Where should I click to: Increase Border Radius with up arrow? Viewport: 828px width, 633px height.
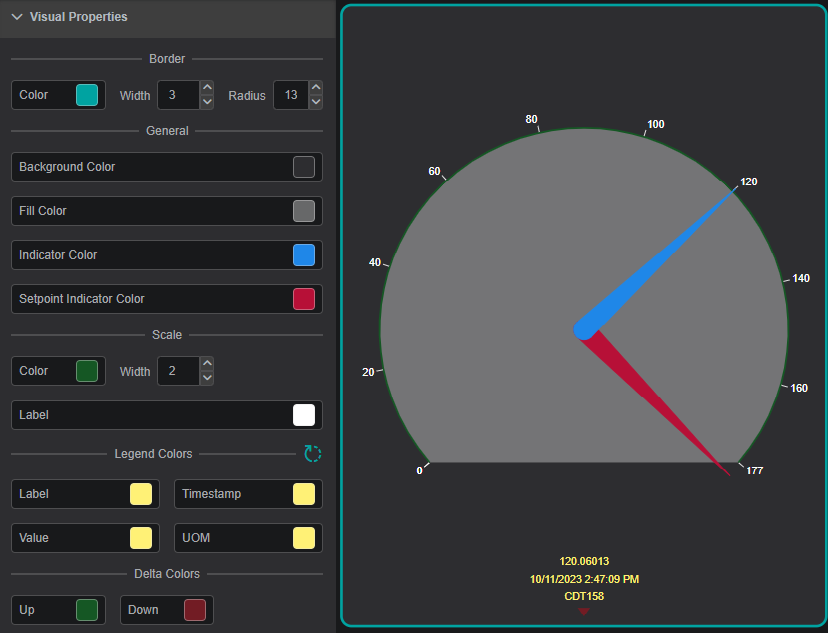point(316,88)
